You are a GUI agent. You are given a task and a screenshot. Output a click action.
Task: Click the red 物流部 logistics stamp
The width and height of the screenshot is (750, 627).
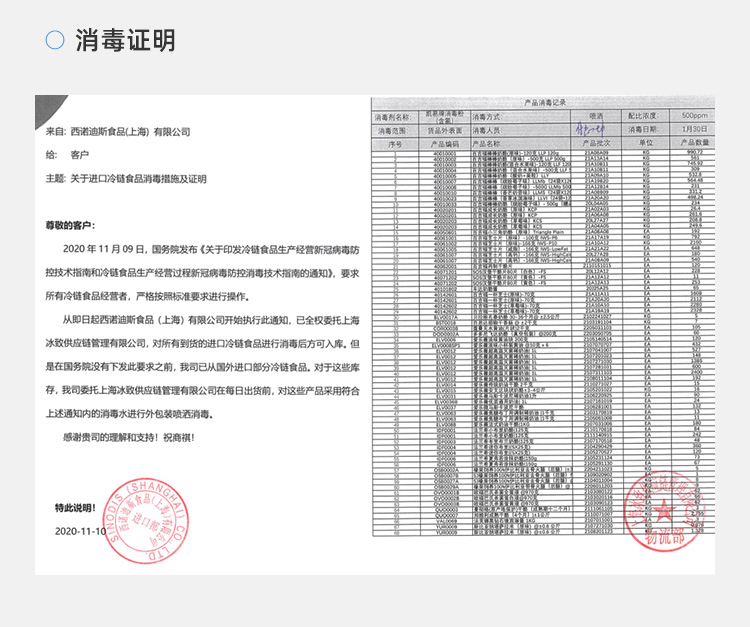tap(664, 511)
